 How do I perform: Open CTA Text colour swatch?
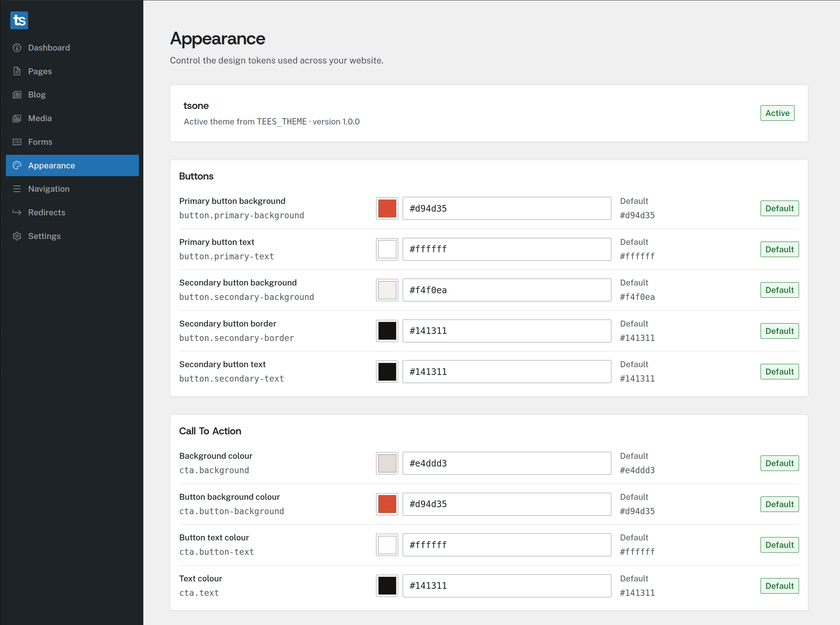(387, 586)
